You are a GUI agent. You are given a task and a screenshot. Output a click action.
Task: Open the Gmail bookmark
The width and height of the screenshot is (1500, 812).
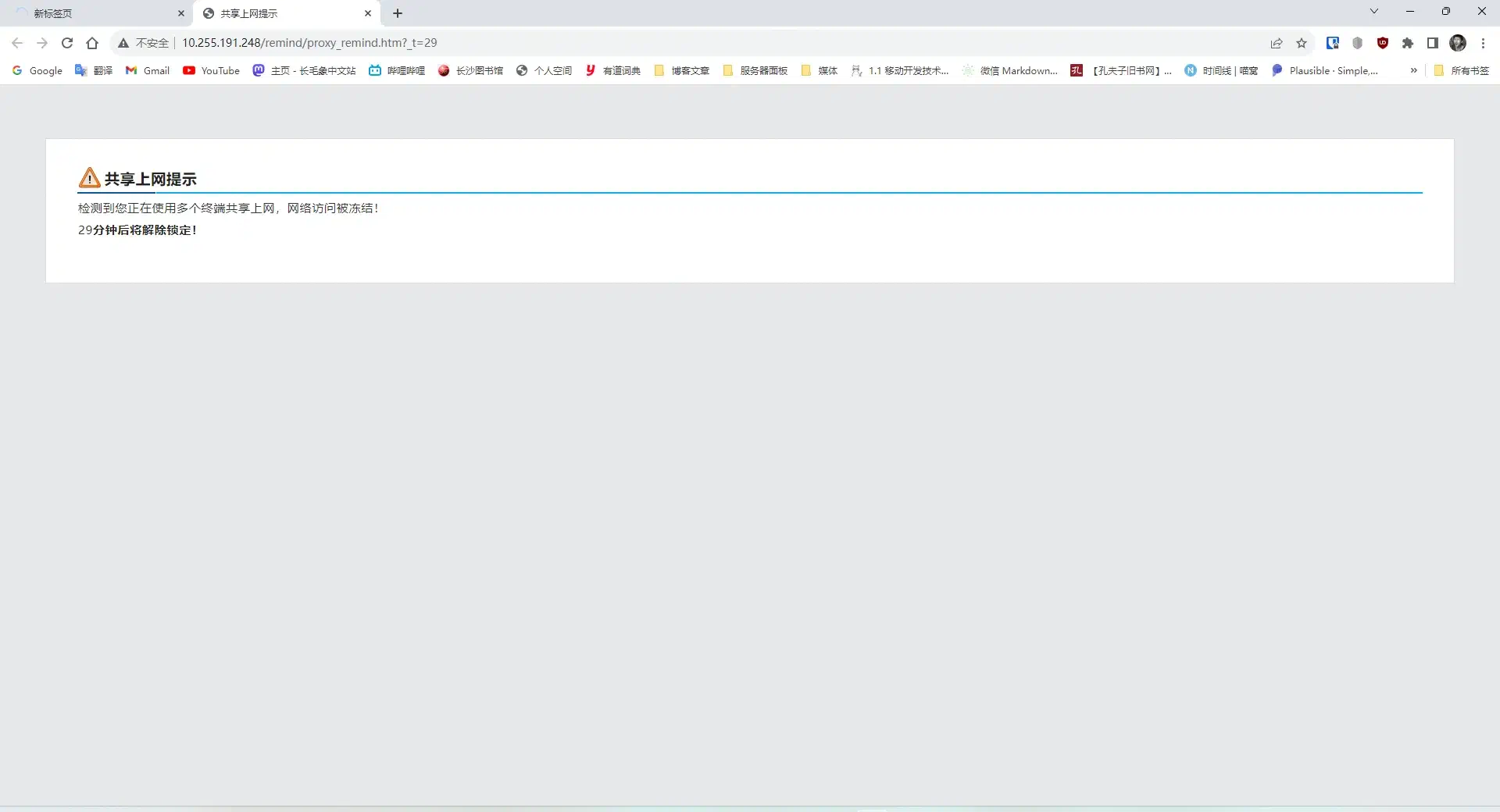tap(148, 70)
